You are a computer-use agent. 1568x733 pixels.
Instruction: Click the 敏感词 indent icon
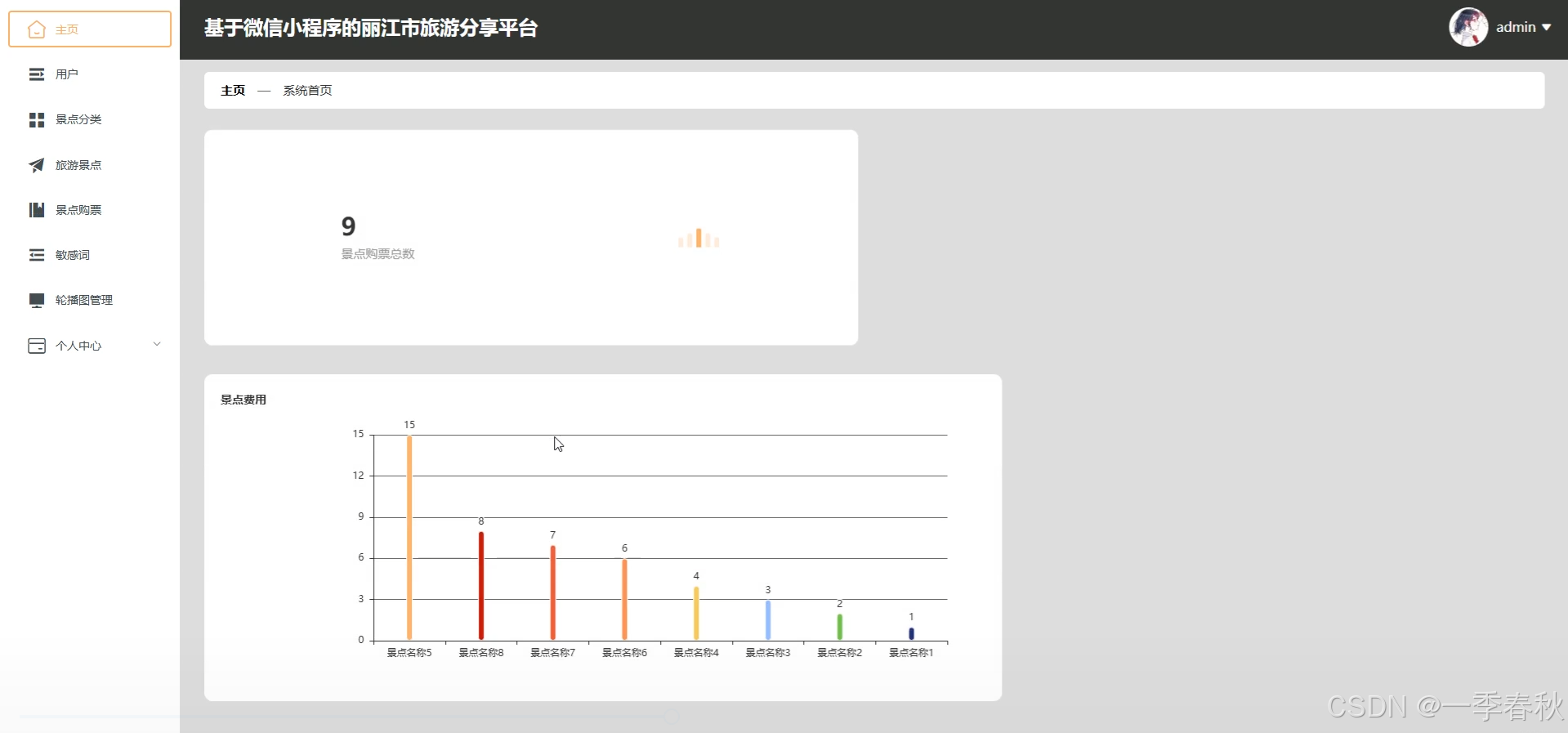pos(37,255)
